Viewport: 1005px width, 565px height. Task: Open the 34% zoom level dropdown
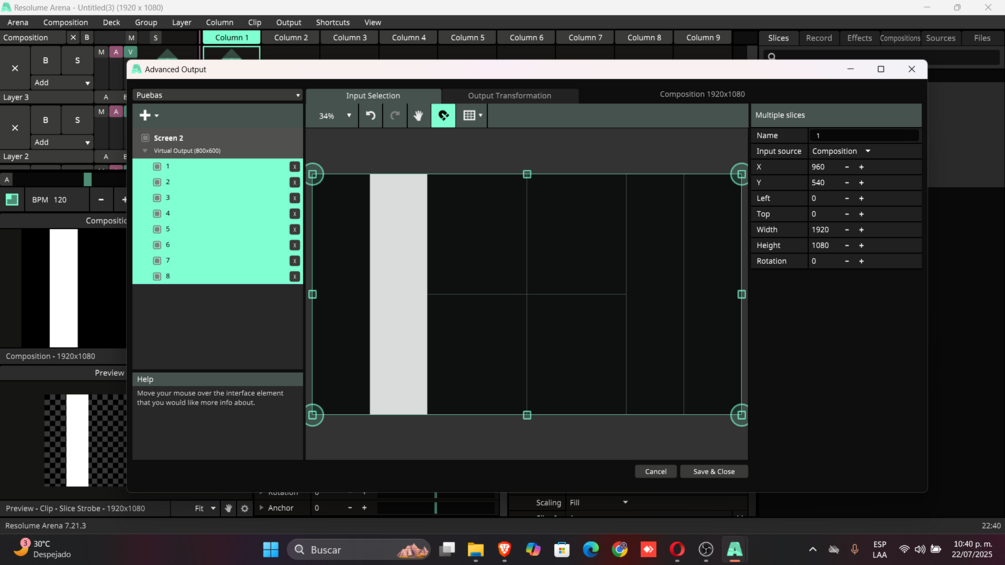[335, 116]
